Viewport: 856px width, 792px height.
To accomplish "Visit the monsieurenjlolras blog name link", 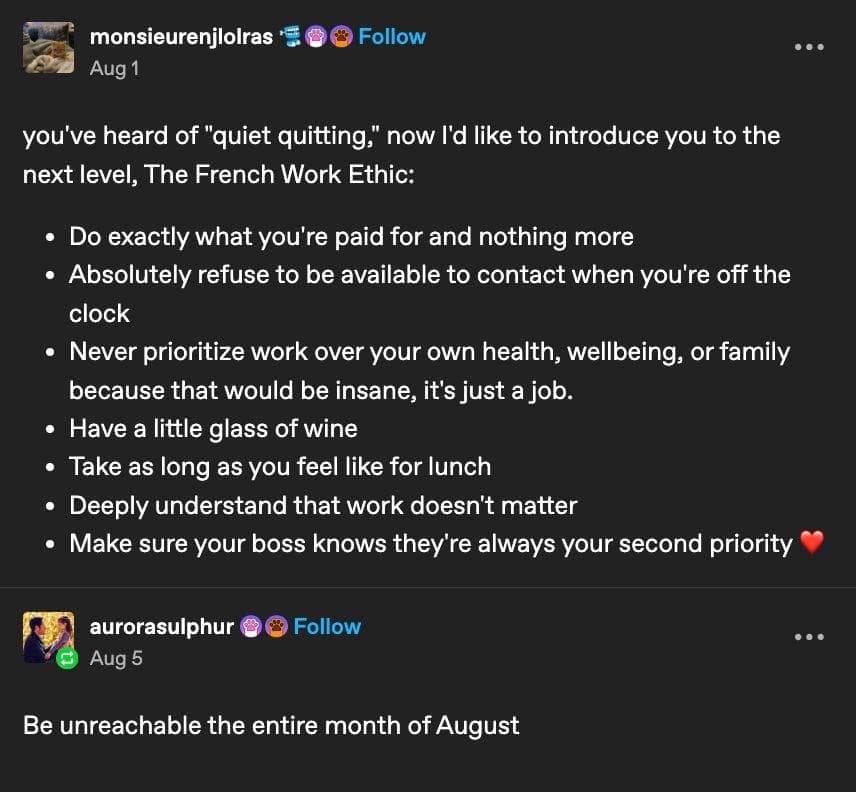I will pos(181,37).
